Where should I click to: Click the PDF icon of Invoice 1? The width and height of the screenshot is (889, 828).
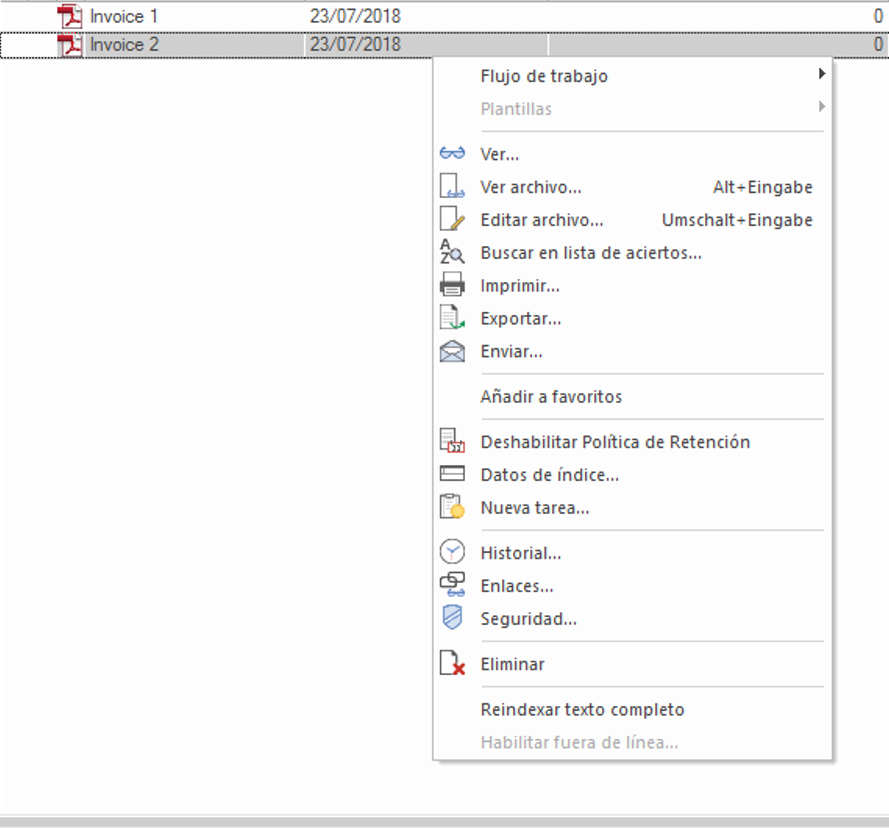point(70,16)
